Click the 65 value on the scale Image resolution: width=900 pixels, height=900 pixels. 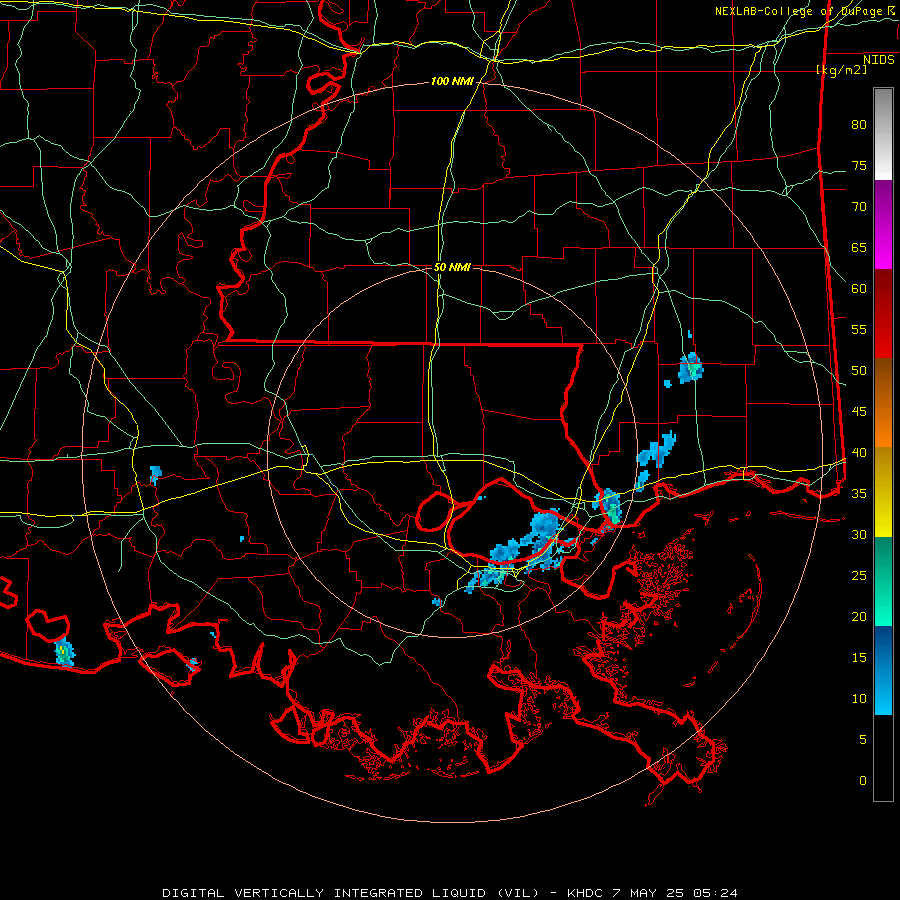tap(859, 247)
